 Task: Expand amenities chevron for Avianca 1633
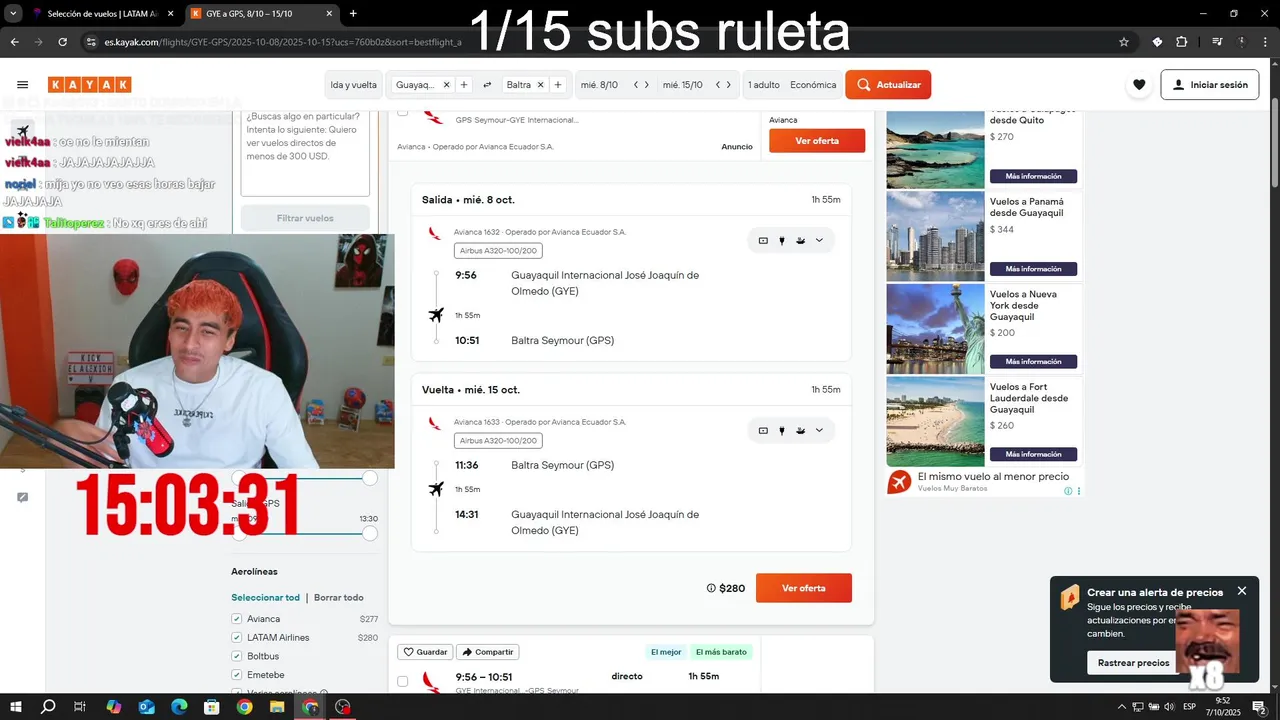coord(819,430)
